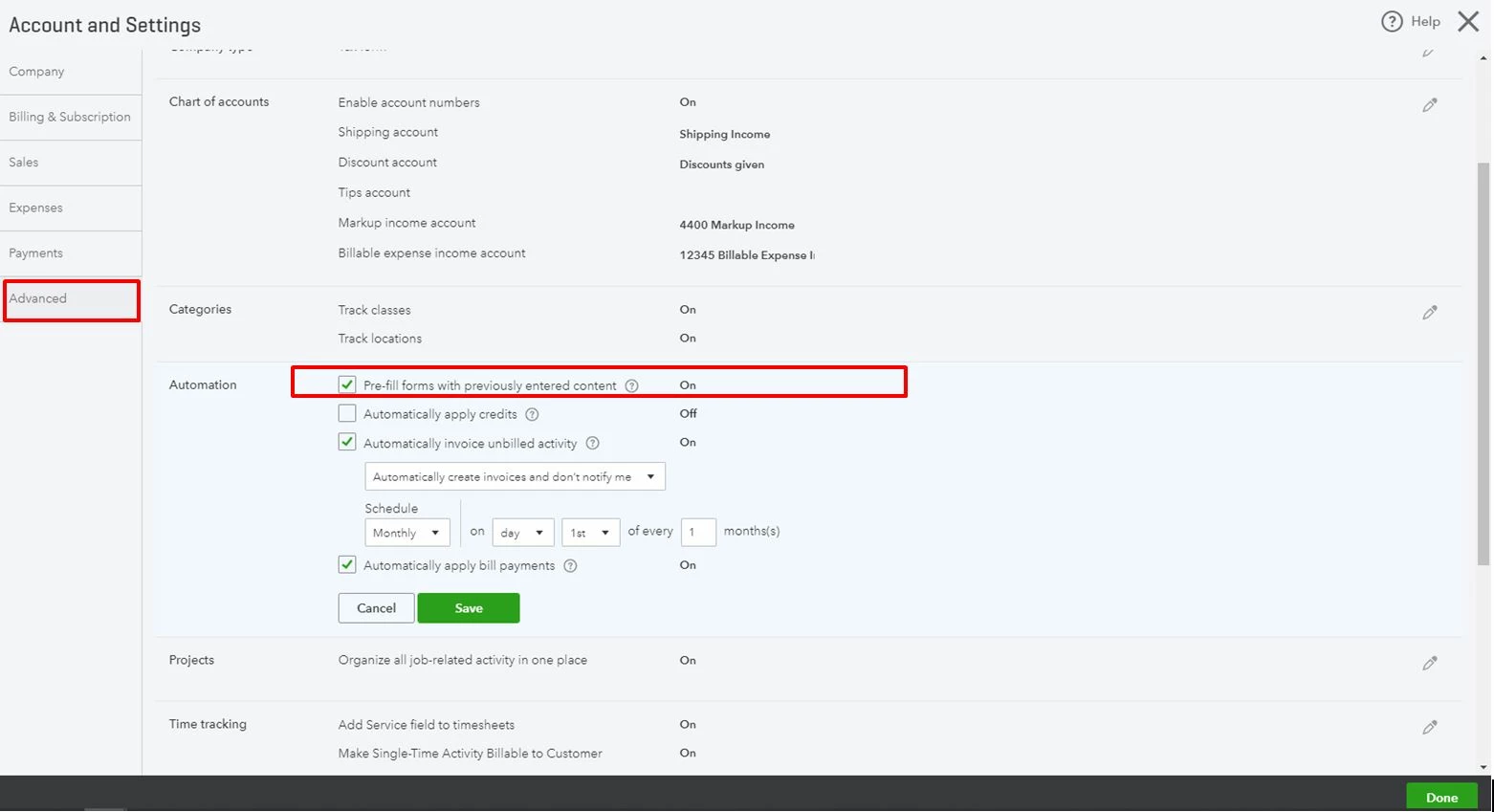Toggle Automatically invoice unbilled activity checkbox

tap(347, 443)
